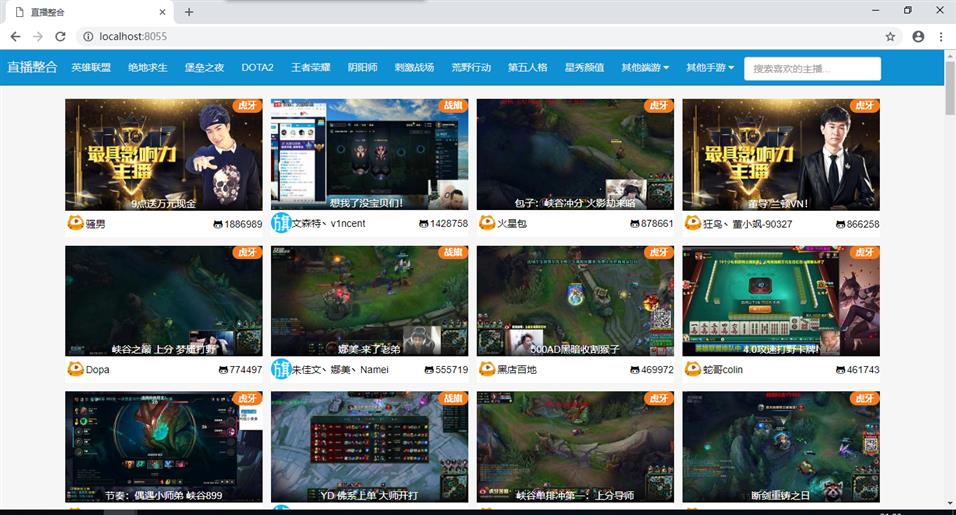Click the Huya icon beside 黑店百地
The height and width of the screenshot is (515, 956).
487,369
